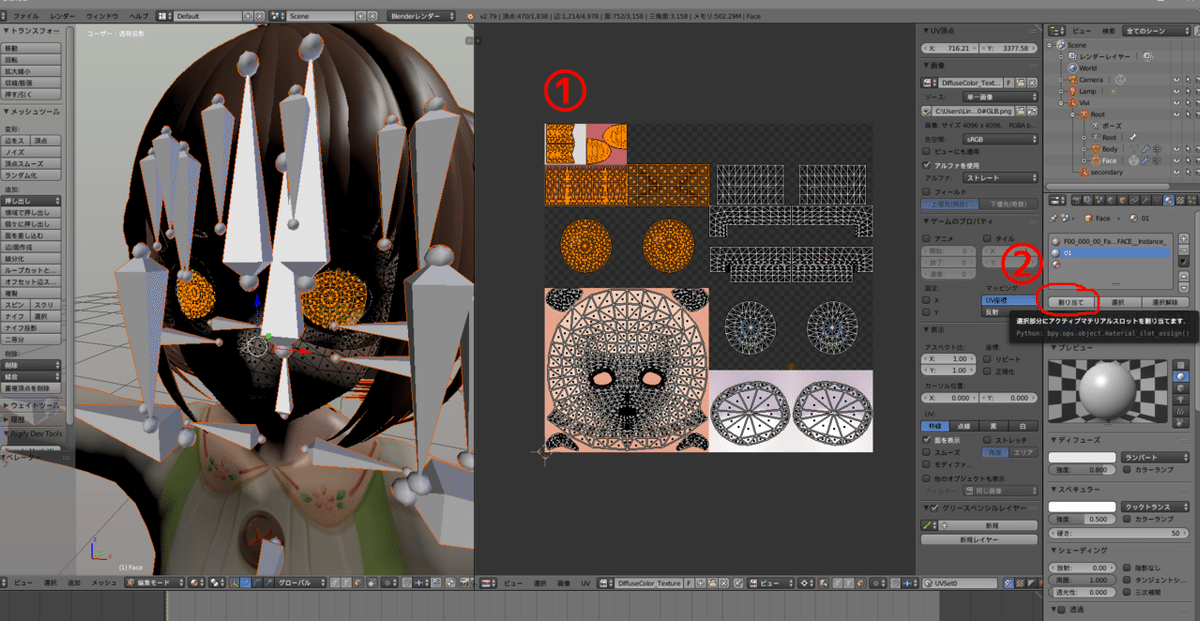The height and width of the screenshot is (621, 1200).
Task: Click the add material slot plus icon
Action: 1183,240
